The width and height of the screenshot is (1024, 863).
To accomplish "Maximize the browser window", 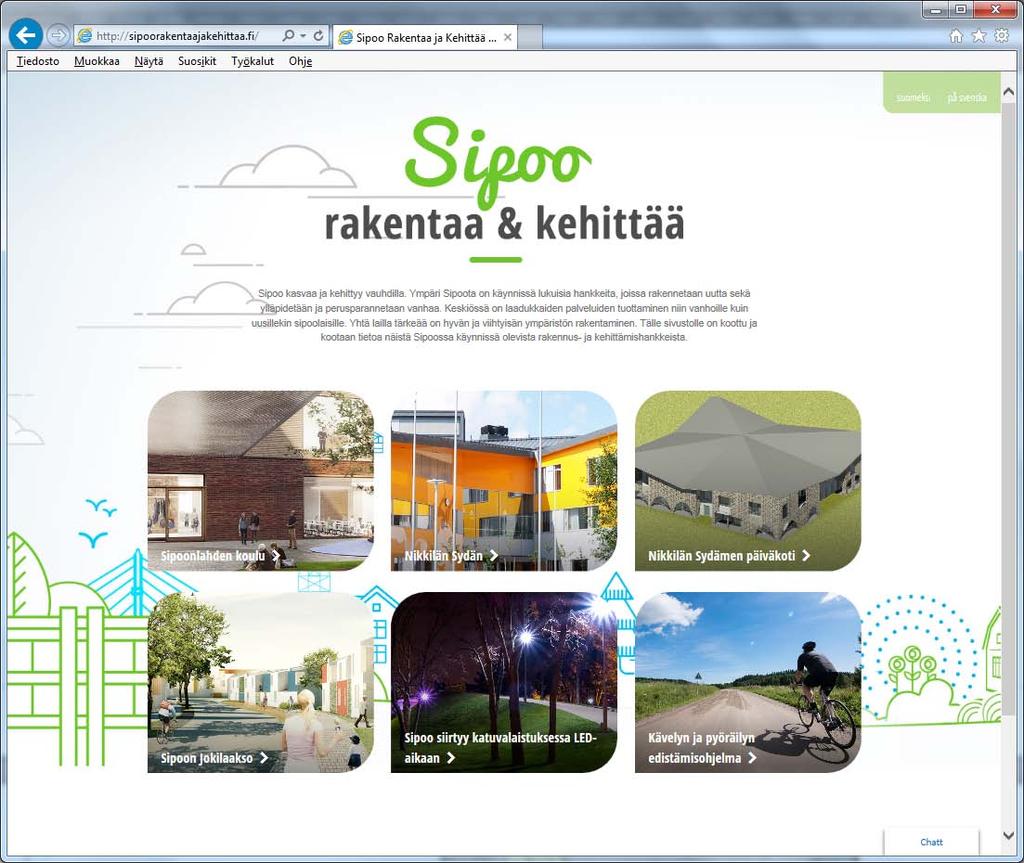I will [961, 10].
